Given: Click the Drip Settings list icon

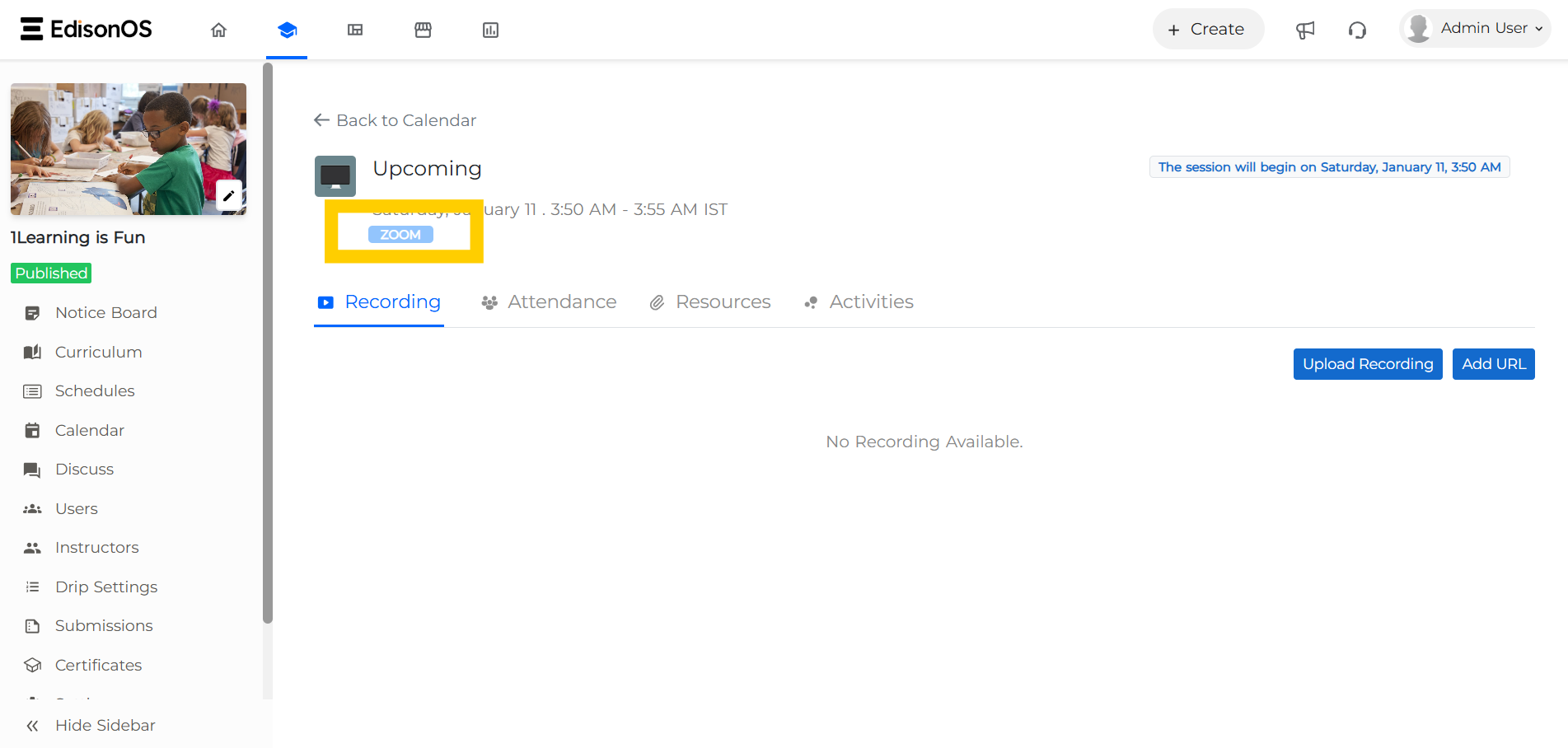Looking at the screenshot, I should click(32, 587).
